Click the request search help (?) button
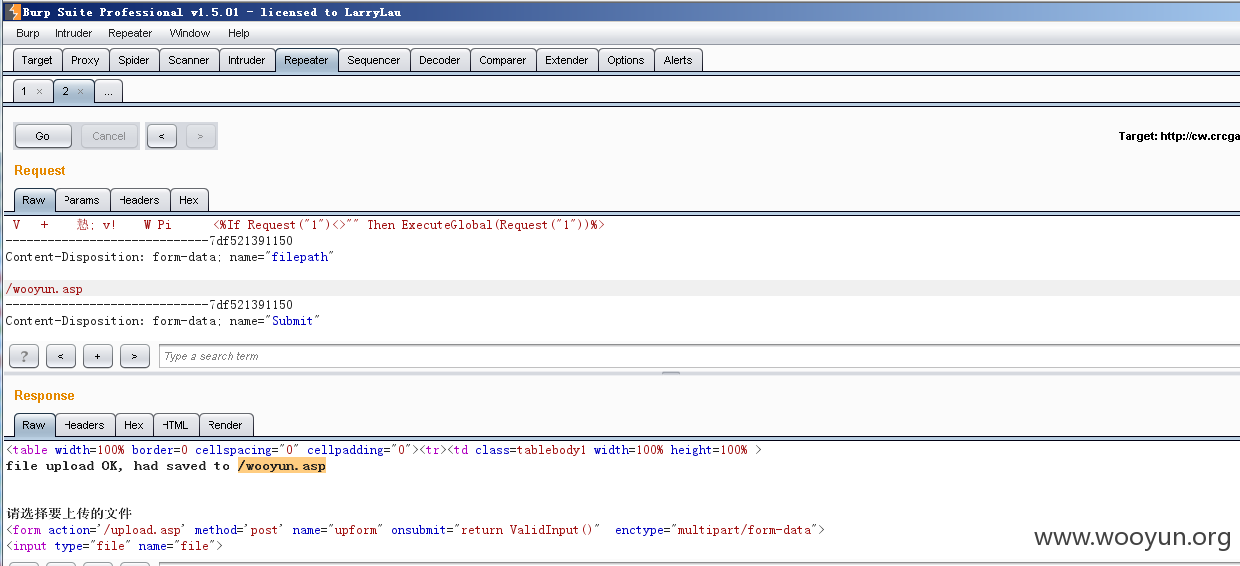Screen dimensions: 1240x566 (24, 356)
